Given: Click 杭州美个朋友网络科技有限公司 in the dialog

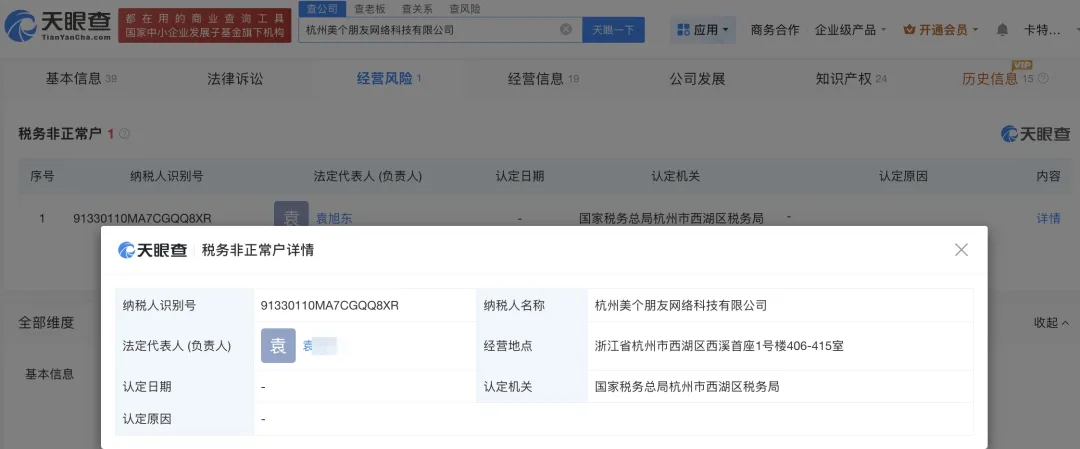Looking at the screenshot, I should (681, 306).
